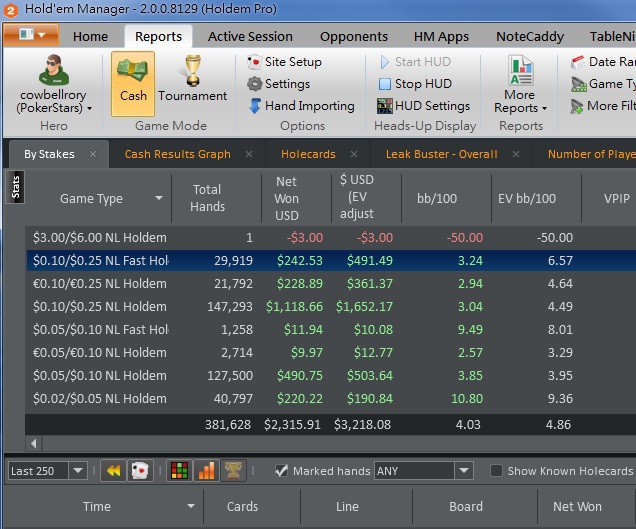This screenshot has height=529, width=636.
Task: Select the $0.05/$0.10 NL Fast Hol row
Action: click(331, 329)
